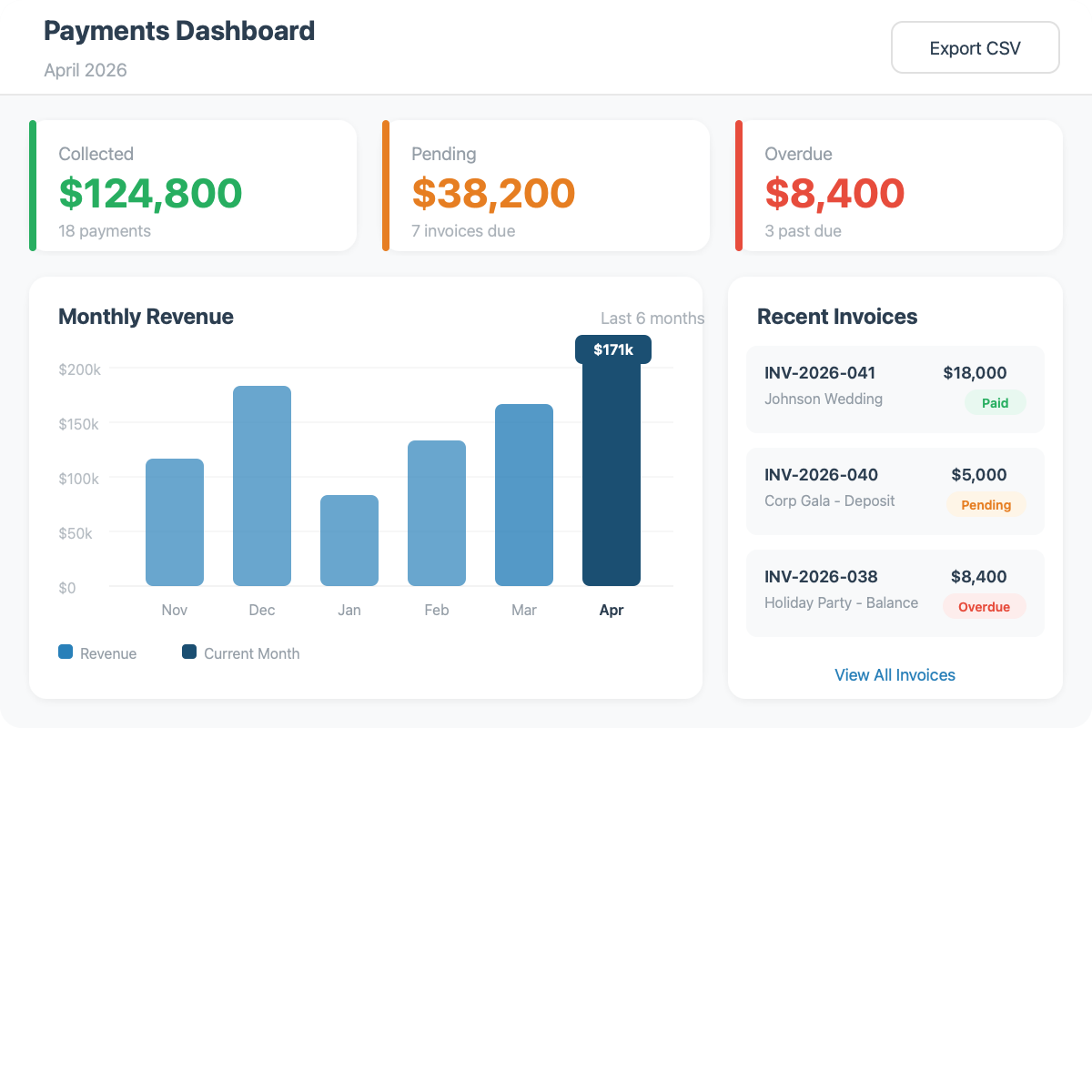Click the green Paid status badge
This screenshot has width=1092, height=1092.
(995, 402)
